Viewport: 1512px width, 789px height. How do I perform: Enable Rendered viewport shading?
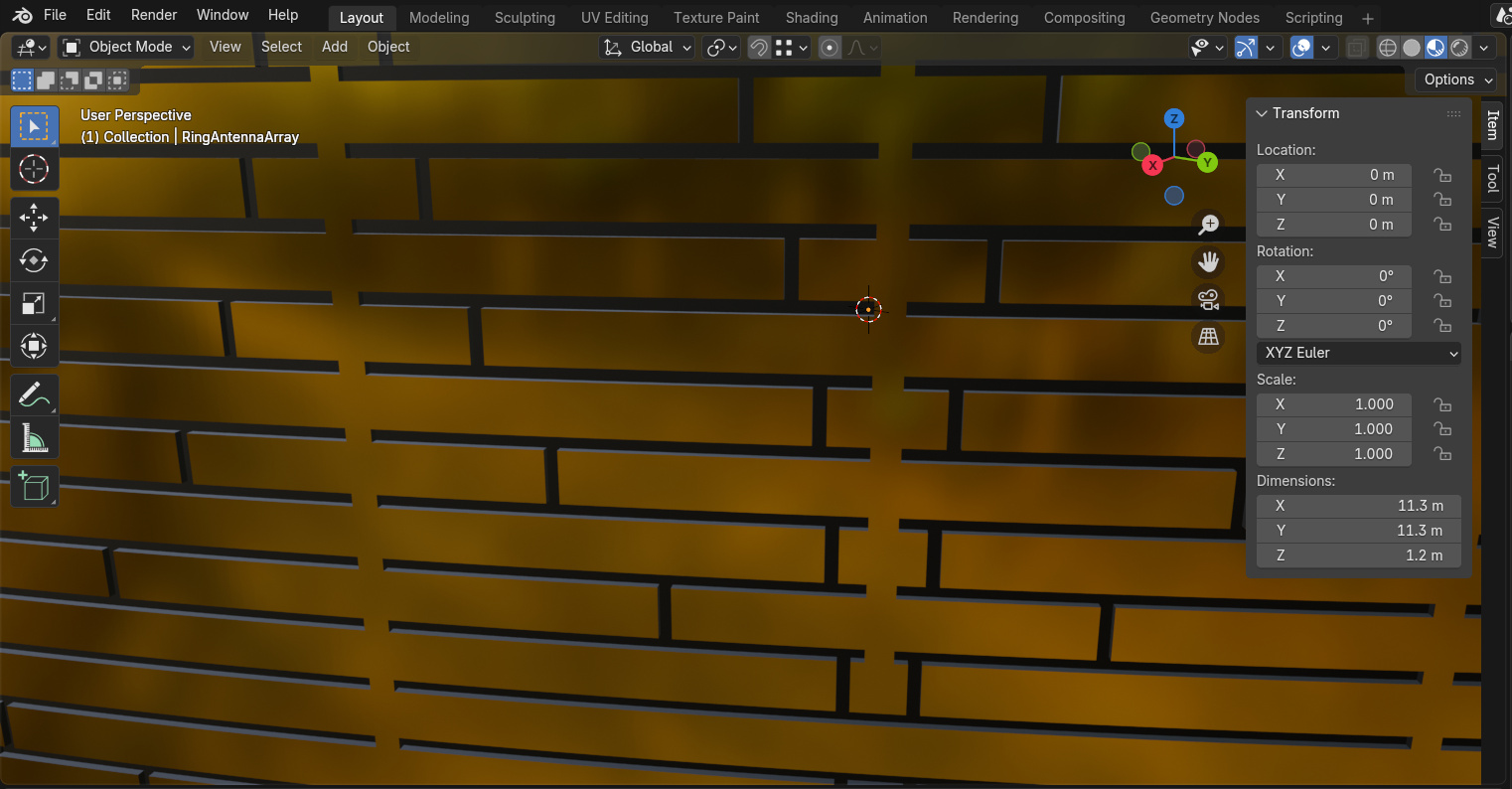1459,47
